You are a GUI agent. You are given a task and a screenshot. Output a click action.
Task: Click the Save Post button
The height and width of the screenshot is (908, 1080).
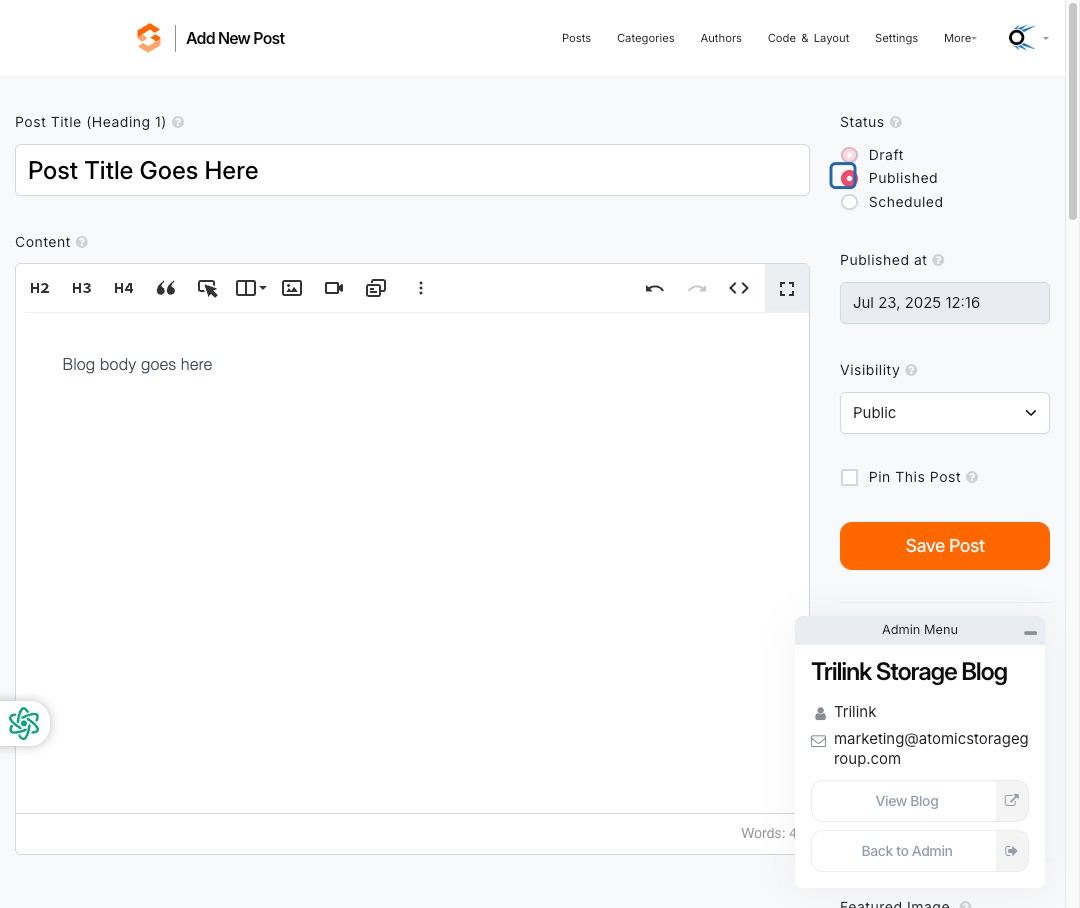(x=944, y=546)
